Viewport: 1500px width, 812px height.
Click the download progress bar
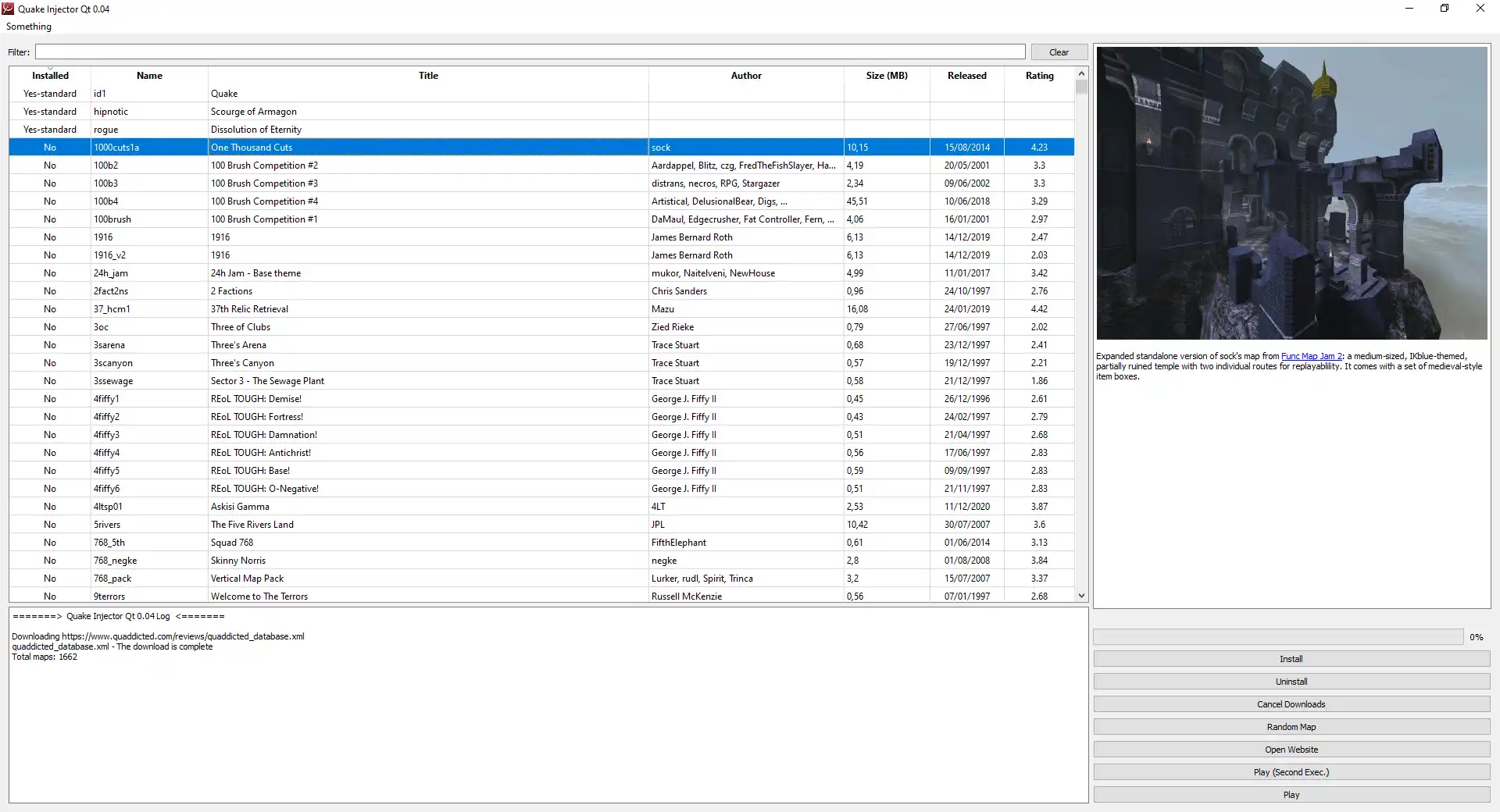pyautogui.click(x=1278, y=637)
